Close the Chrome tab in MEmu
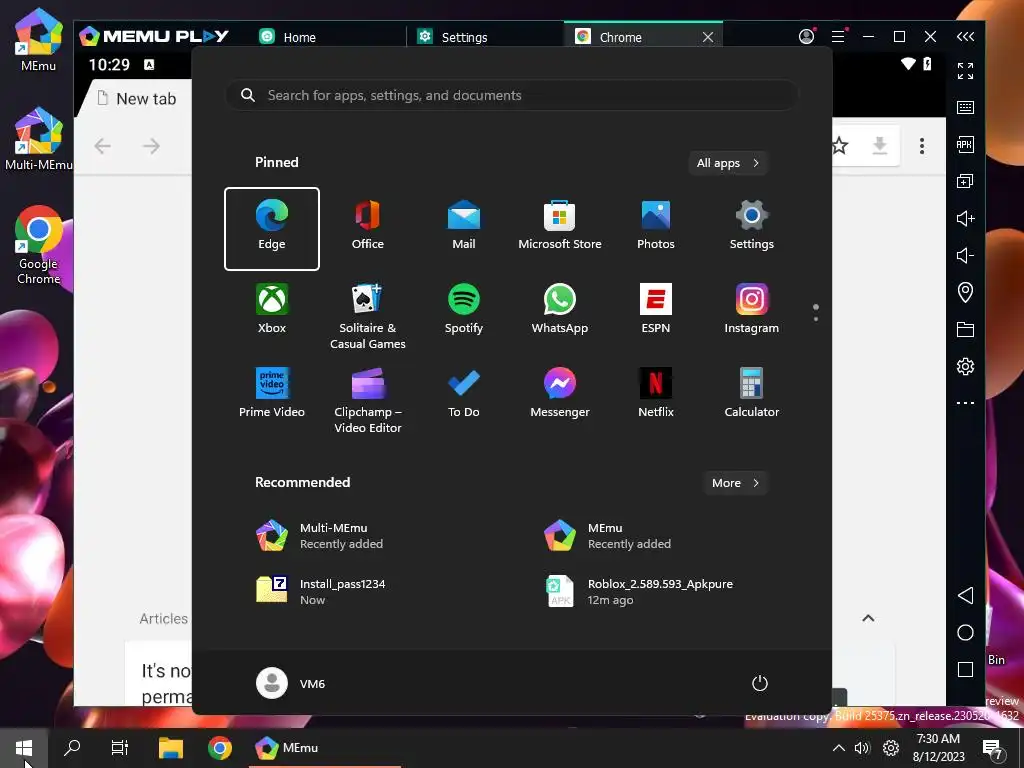Image resolution: width=1024 pixels, height=768 pixels. (x=708, y=37)
